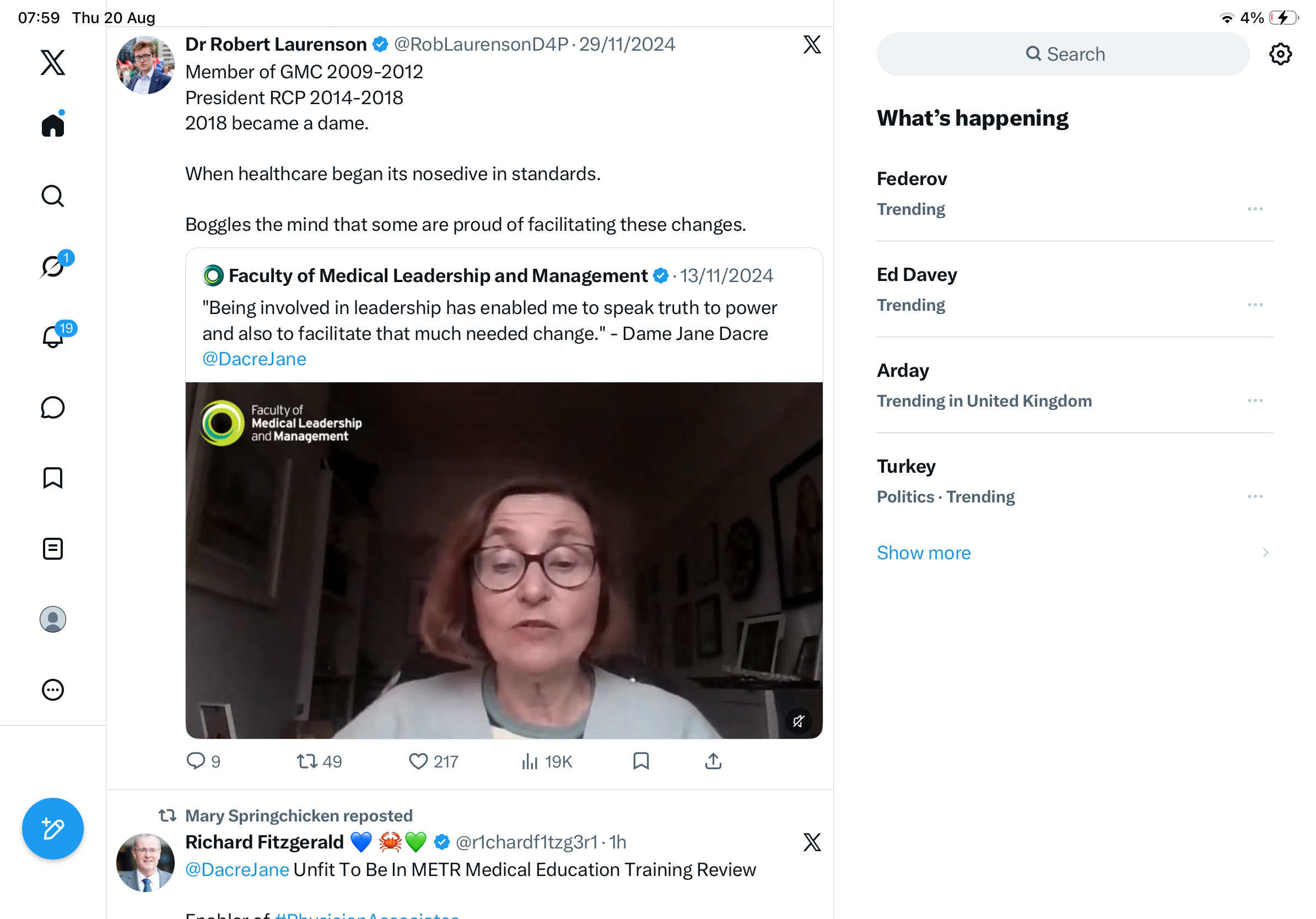Compose a new post with the blue button
The height and width of the screenshot is (919, 1316).
click(x=53, y=829)
